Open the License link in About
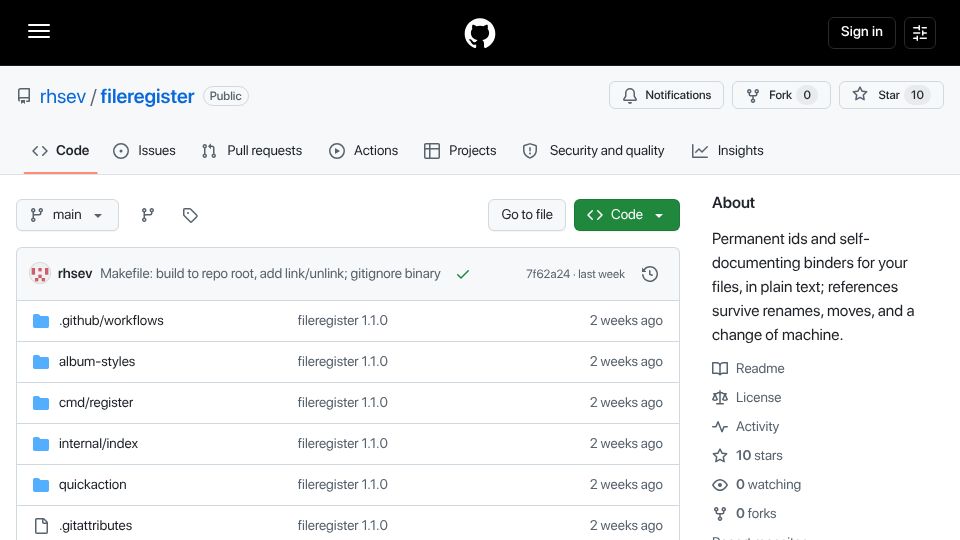The width and height of the screenshot is (960, 540). pyautogui.click(x=746, y=397)
